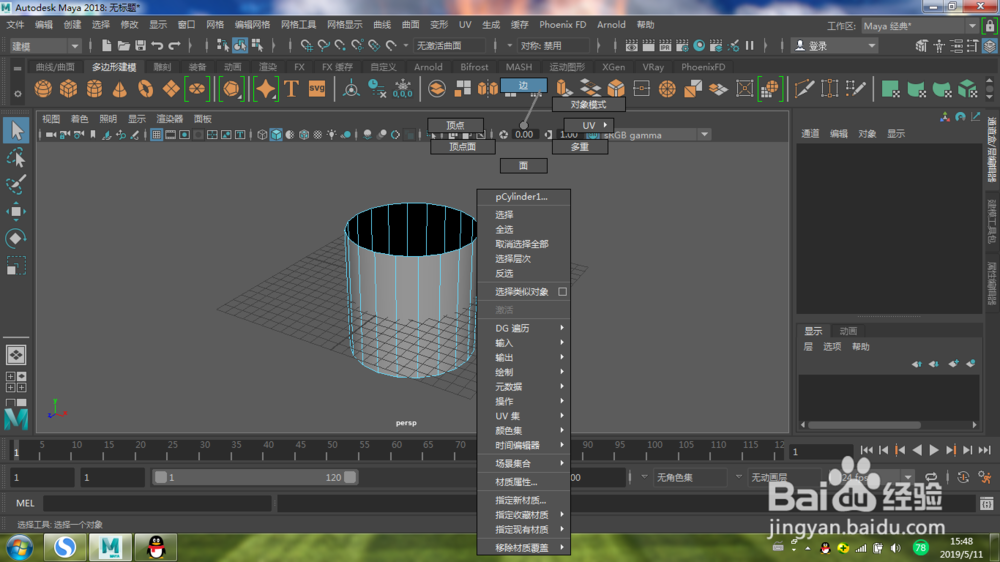This screenshot has height=562, width=1000.
Task: Pick 对象模式 in the marking menu
Action: coord(589,105)
